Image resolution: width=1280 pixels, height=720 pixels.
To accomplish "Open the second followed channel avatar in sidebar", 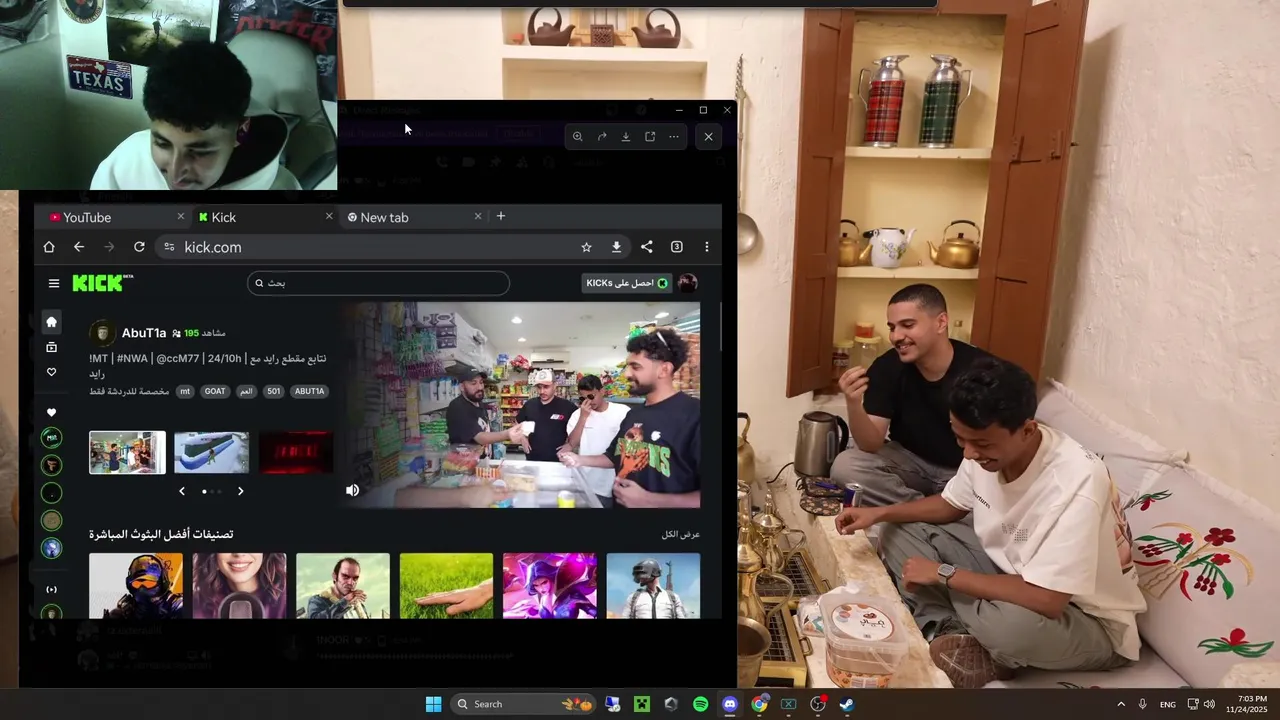I will 51,465.
